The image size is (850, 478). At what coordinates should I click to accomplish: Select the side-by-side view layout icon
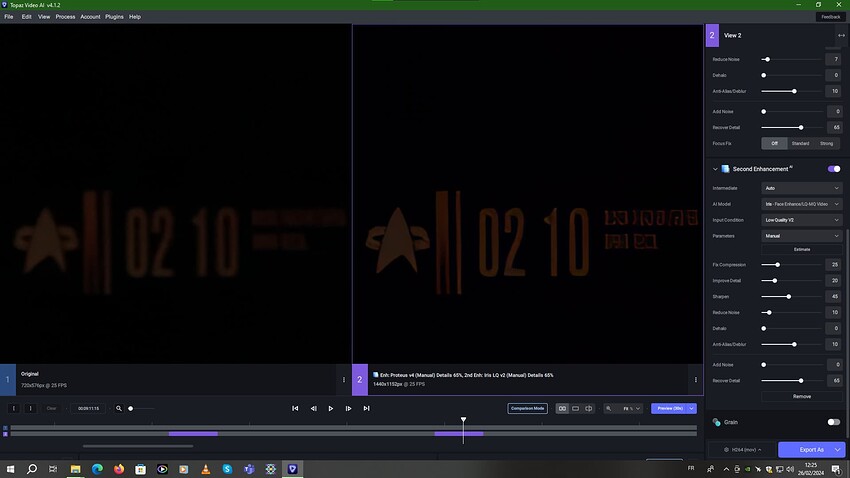[562, 408]
